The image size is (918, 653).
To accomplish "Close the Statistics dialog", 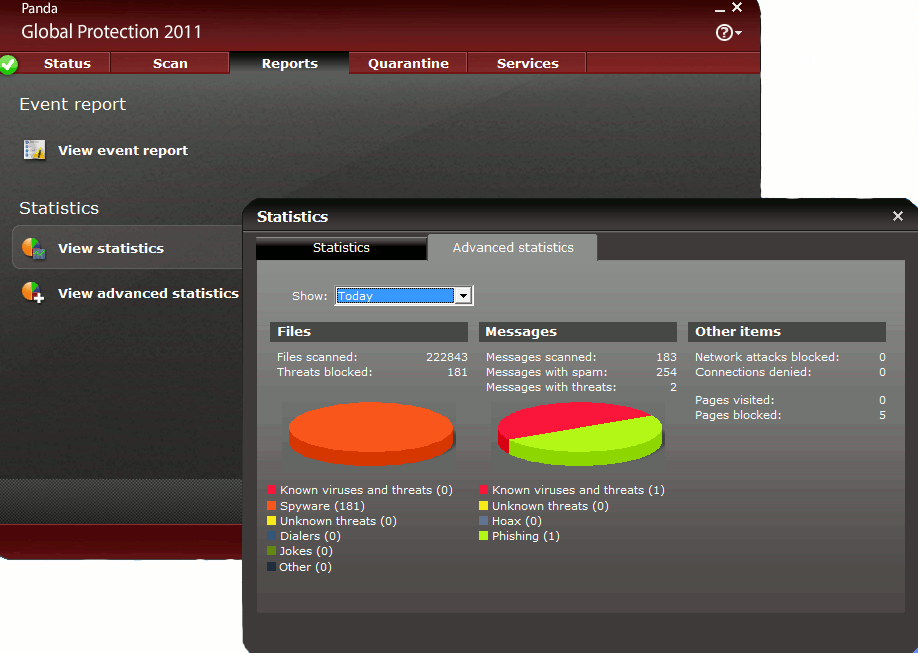I will pos(898,216).
